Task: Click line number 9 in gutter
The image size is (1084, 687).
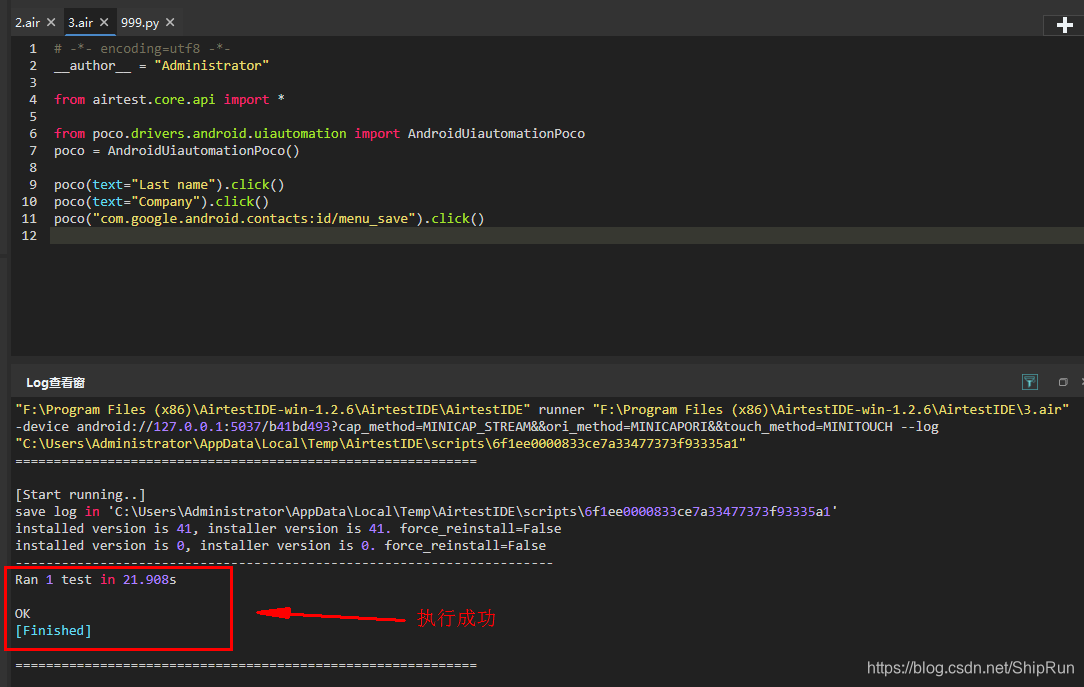Action: pyautogui.click(x=32, y=185)
